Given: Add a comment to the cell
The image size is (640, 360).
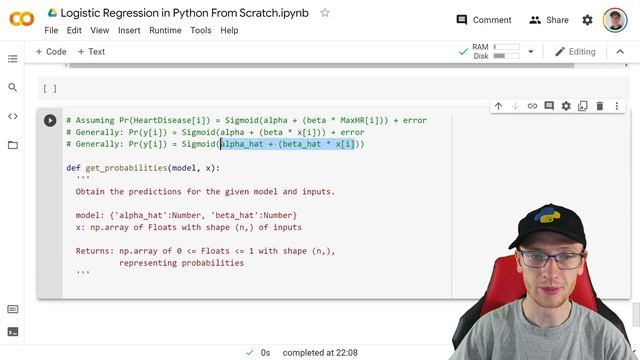Looking at the screenshot, I should 549,106.
